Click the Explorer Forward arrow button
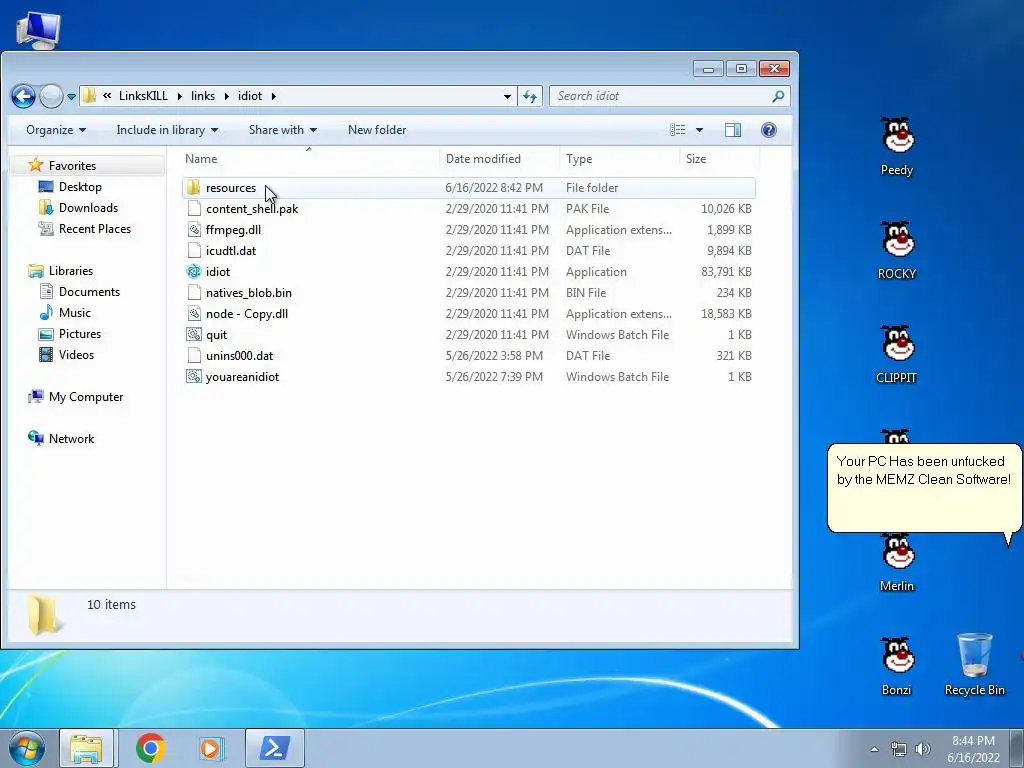The height and width of the screenshot is (768, 1024). (x=51, y=97)
